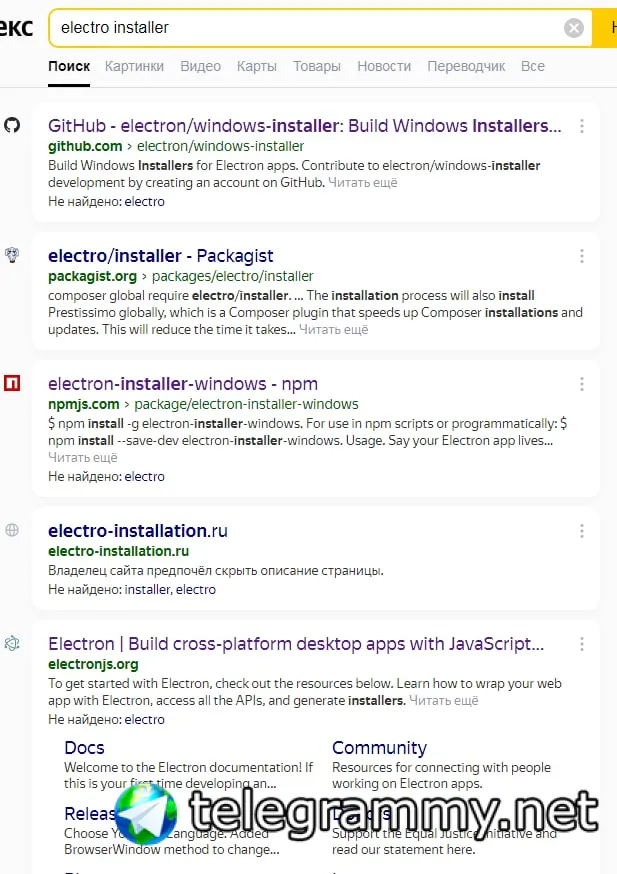This screenshot has height=874, width=617.
Task: Click the Packagist favicon beside second result
Action: tap(12, 256)
